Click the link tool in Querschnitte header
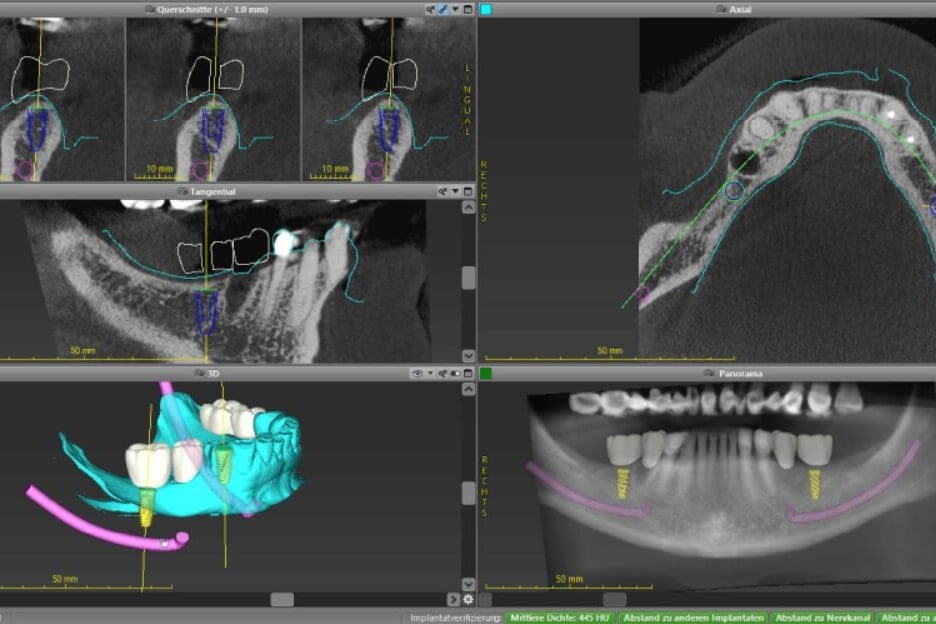 (443, 9)
